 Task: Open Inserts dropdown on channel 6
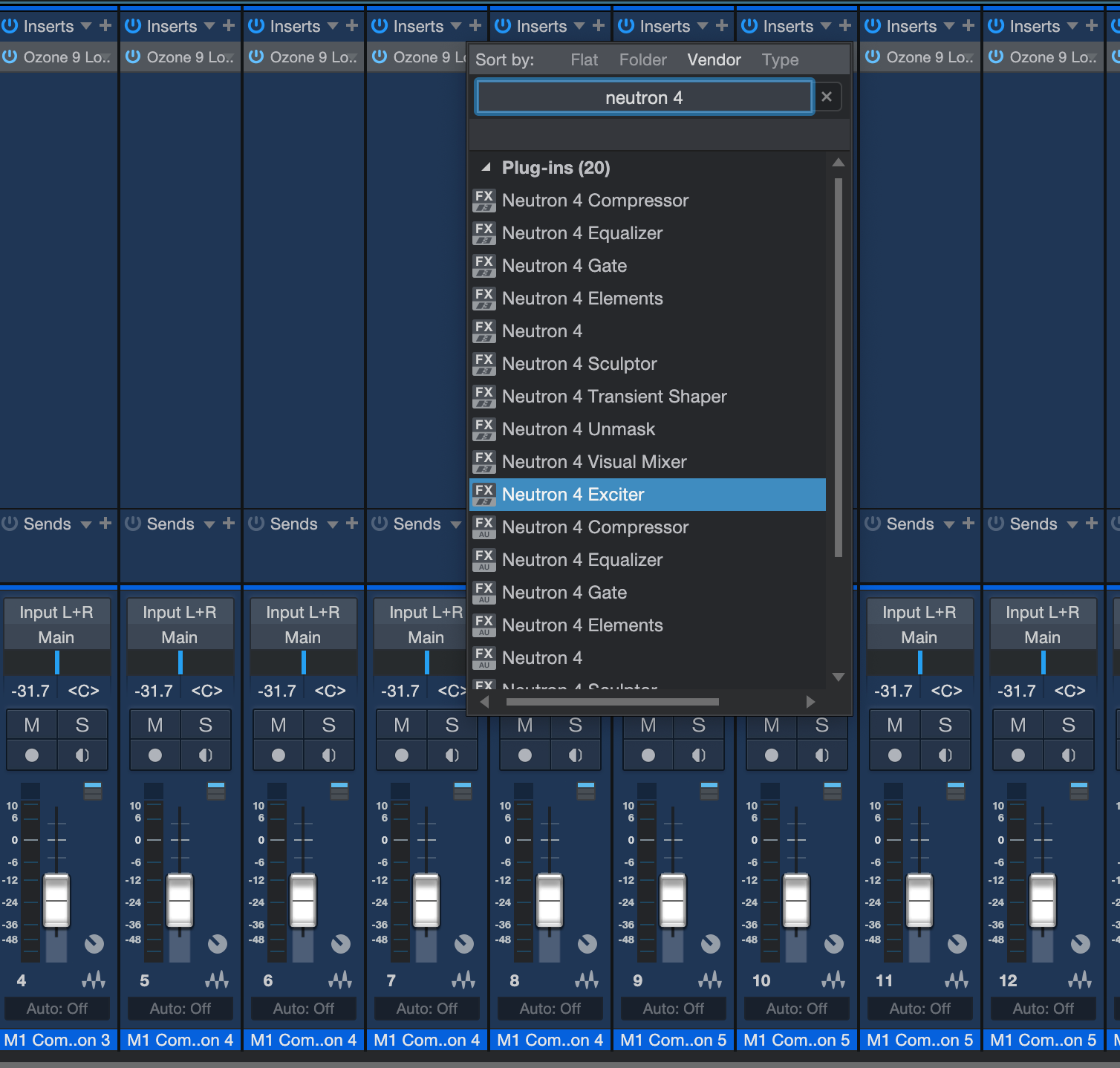[x=333, y=27]
